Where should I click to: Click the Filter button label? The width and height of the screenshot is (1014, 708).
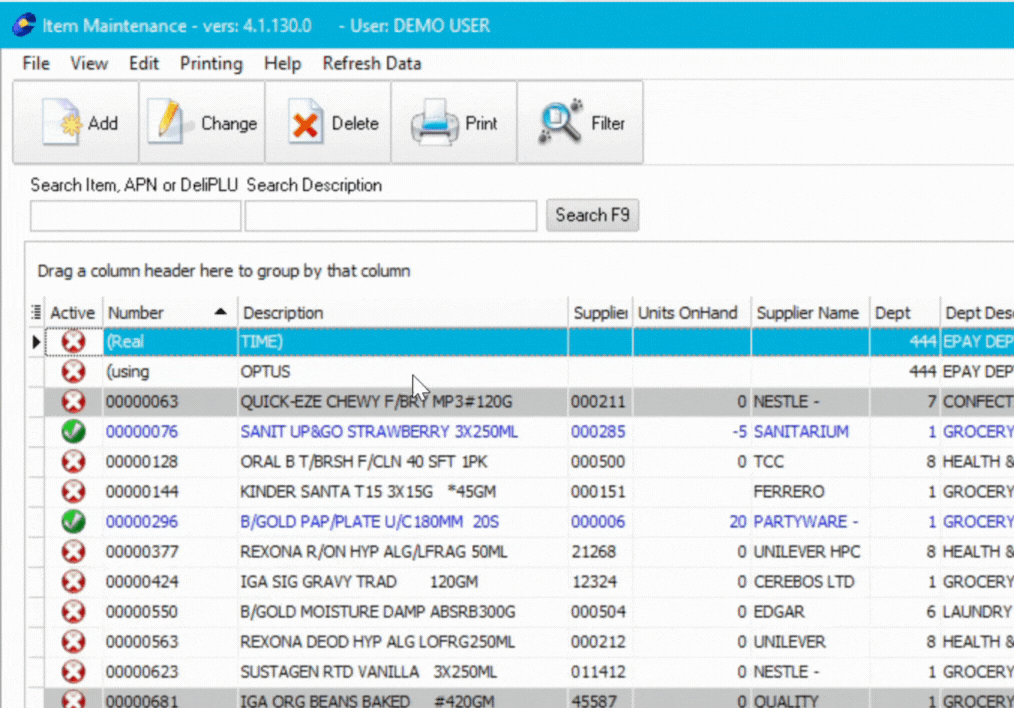[608, 123]
